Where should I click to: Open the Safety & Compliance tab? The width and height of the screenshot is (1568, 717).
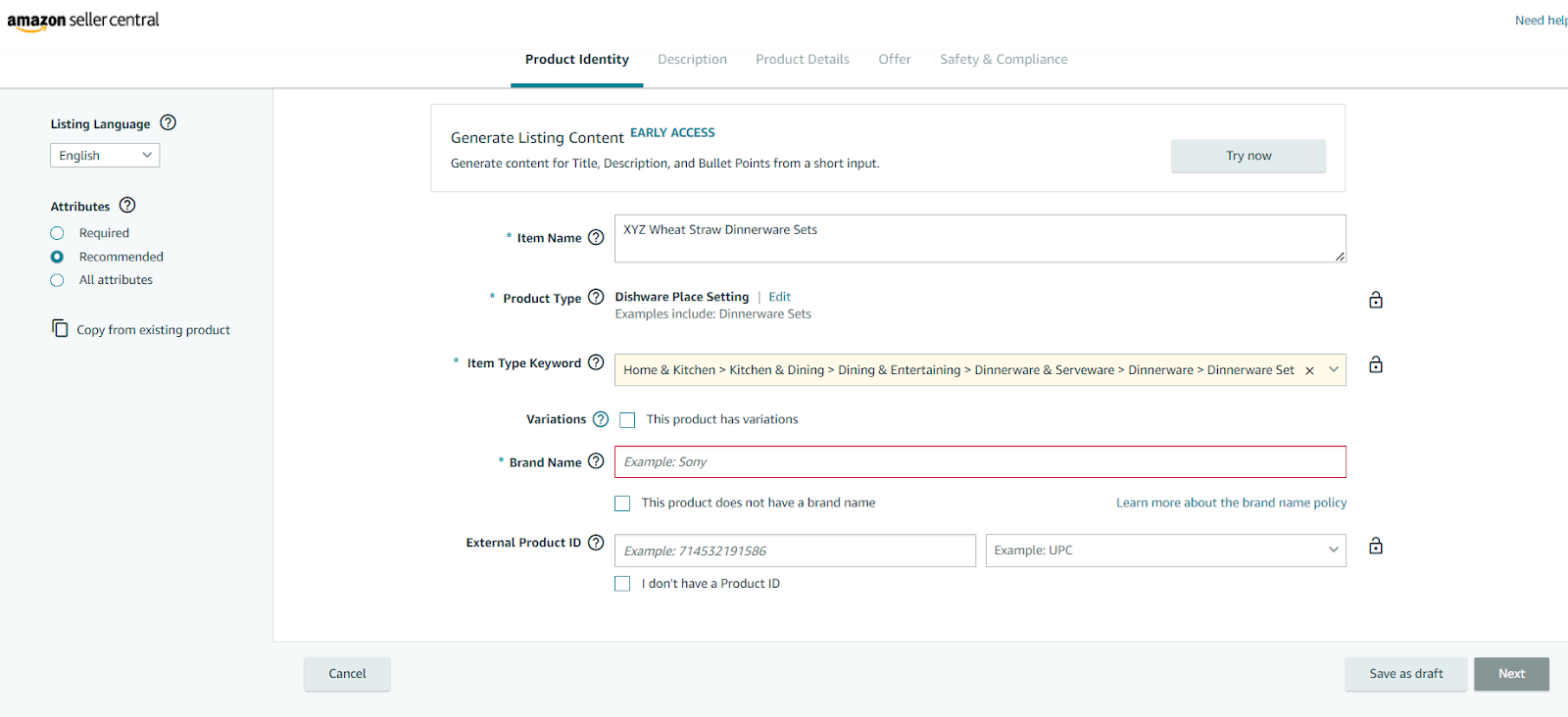[1004, 60]
